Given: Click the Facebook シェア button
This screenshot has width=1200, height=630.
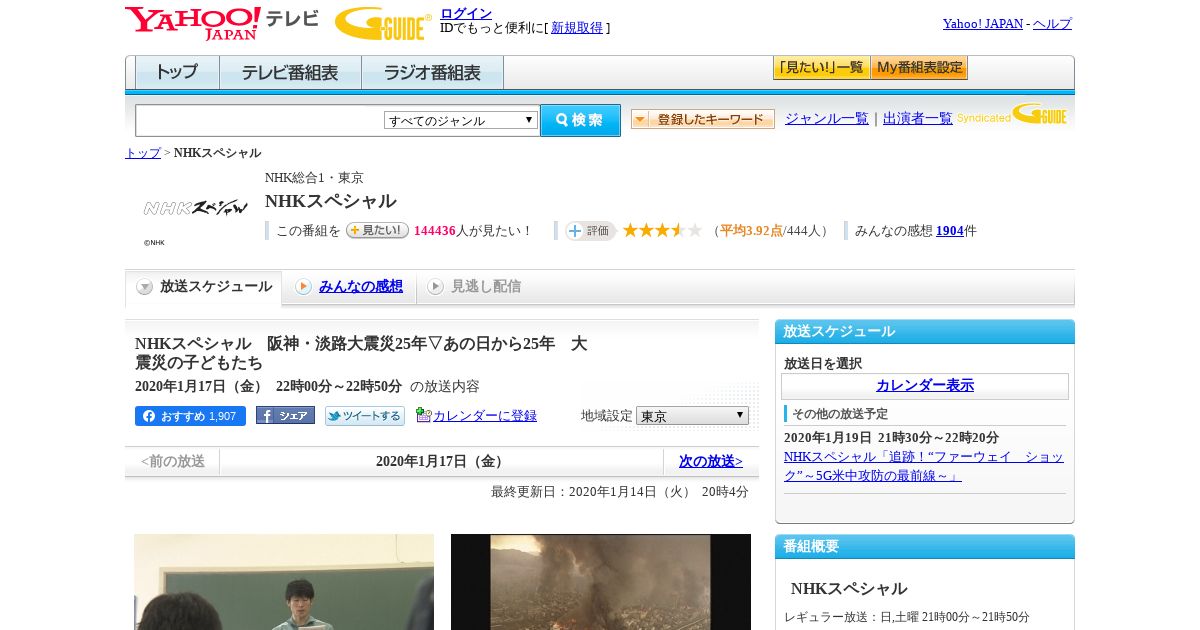Looking at the screenshot, I should click(x=285, y=415).
